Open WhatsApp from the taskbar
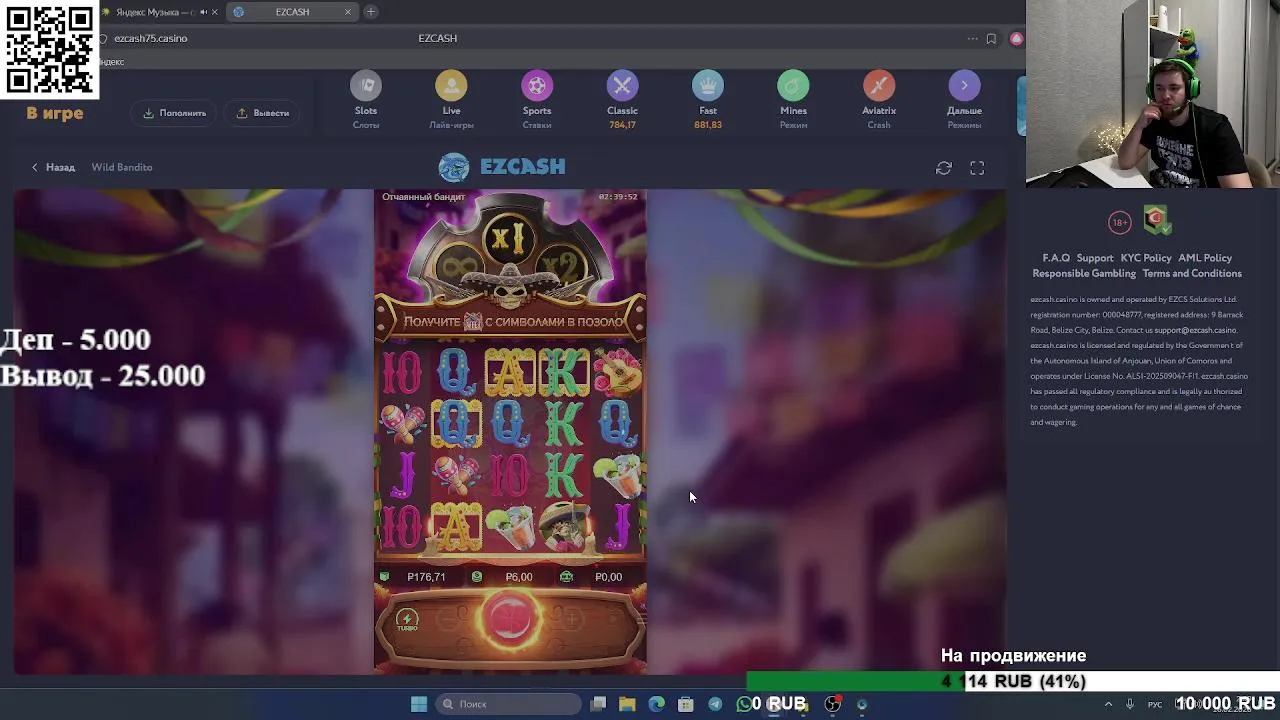1280x720 pixels. coord(744,704)
